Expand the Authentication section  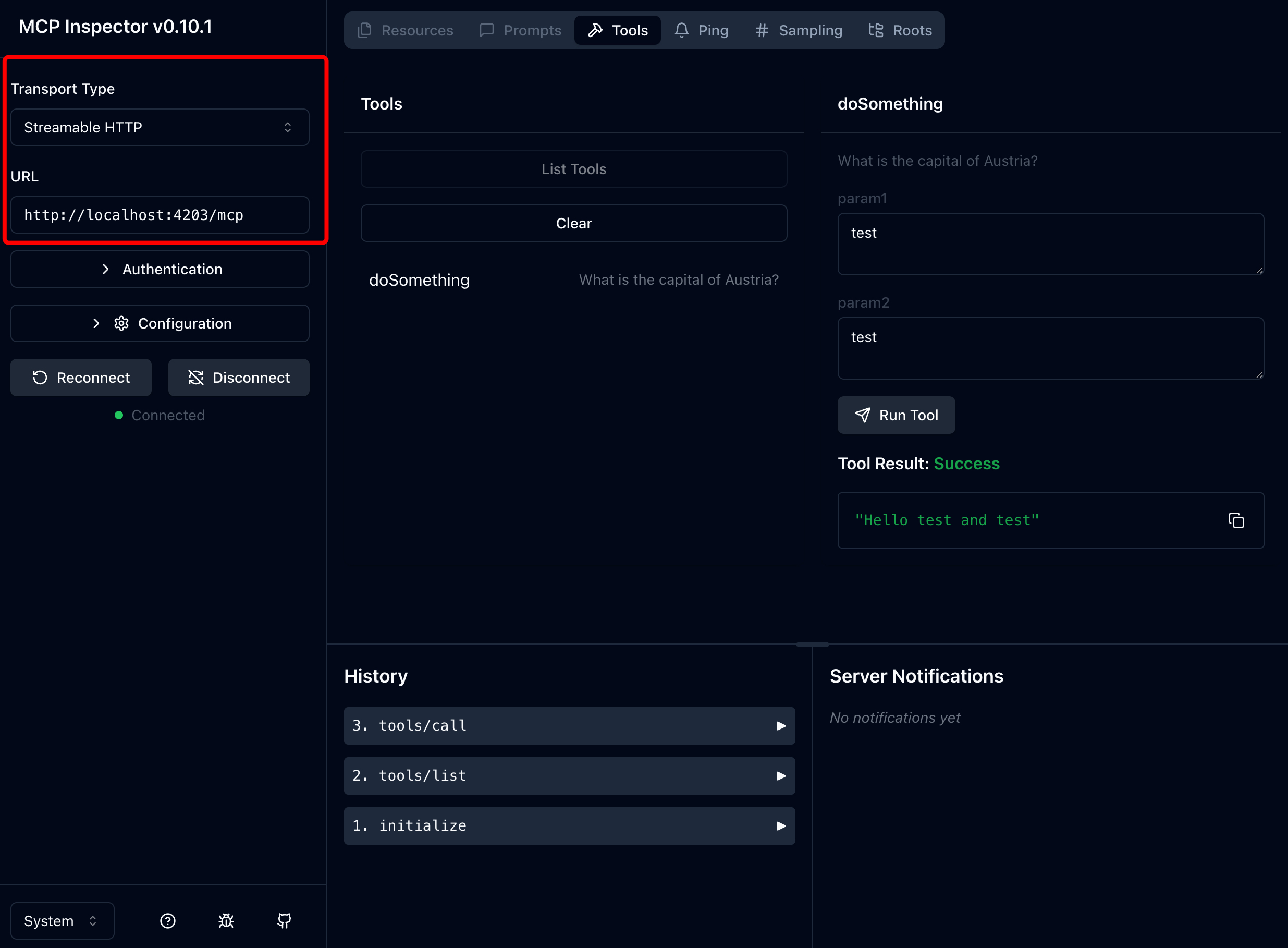[x=160, y=269]
